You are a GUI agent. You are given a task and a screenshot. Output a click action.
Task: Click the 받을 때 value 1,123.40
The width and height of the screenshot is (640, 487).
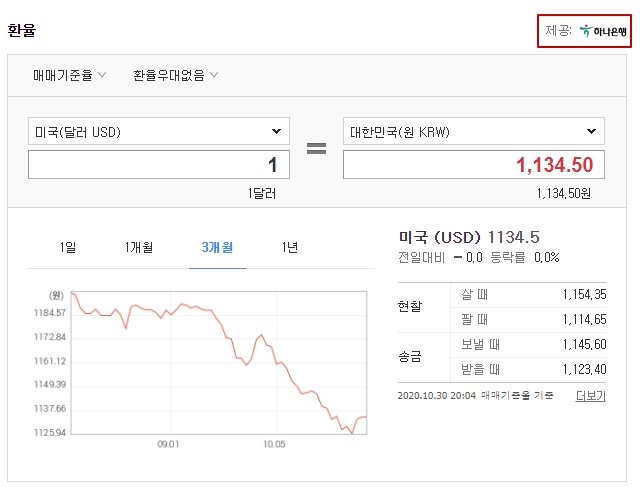click(584, 370)
